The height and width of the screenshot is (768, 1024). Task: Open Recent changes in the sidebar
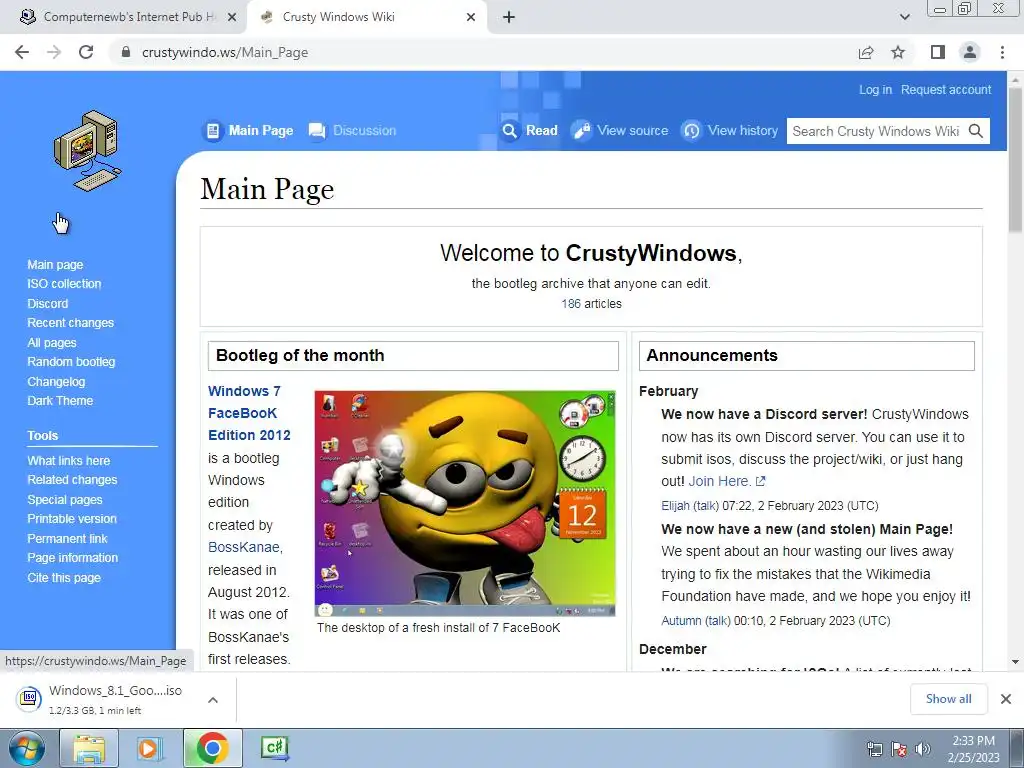(71, 323)
